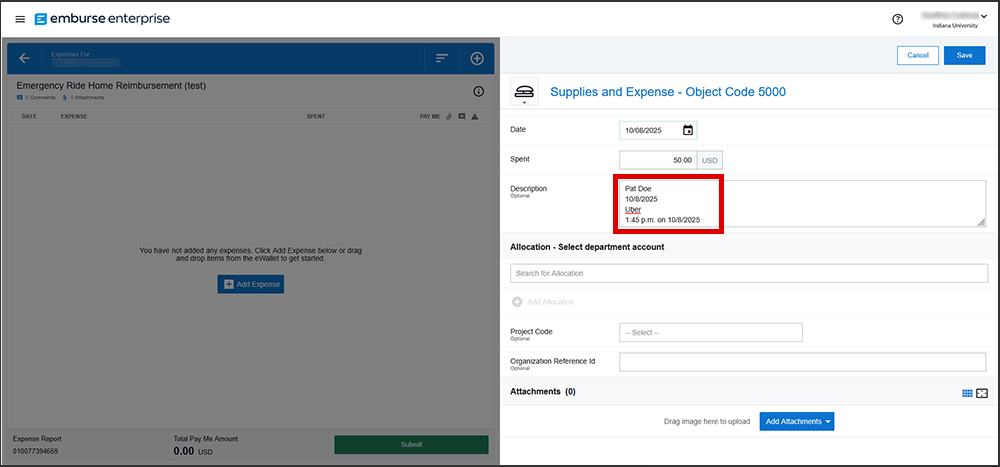Click in the Search for Allocation field

(748, 273)
